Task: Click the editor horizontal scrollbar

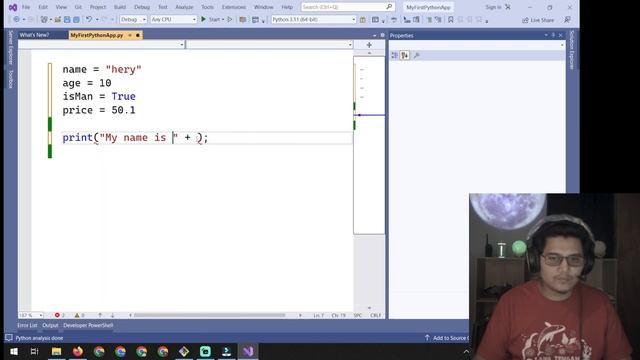Action: (209, 315)
